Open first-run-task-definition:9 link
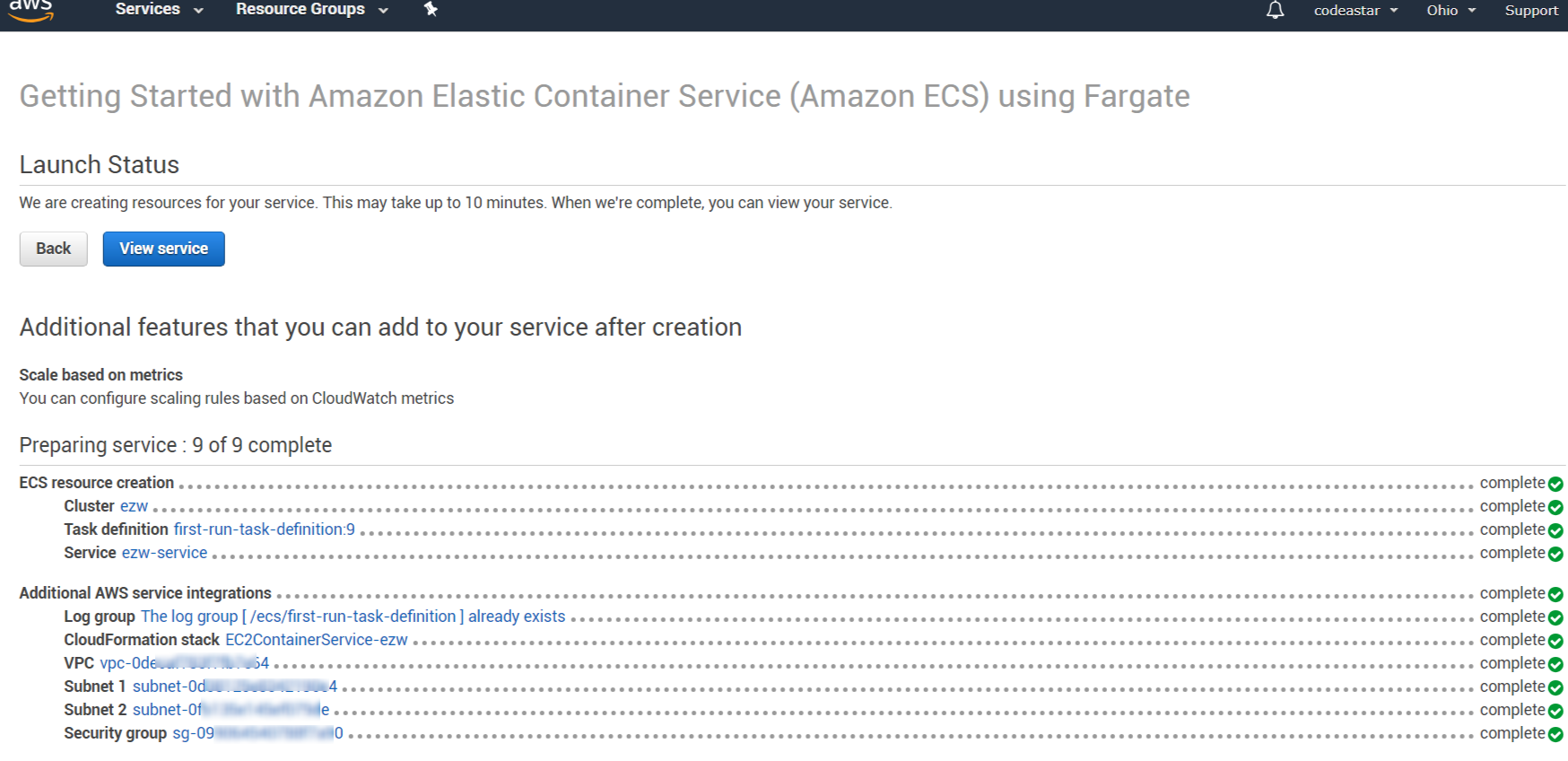 264,529
